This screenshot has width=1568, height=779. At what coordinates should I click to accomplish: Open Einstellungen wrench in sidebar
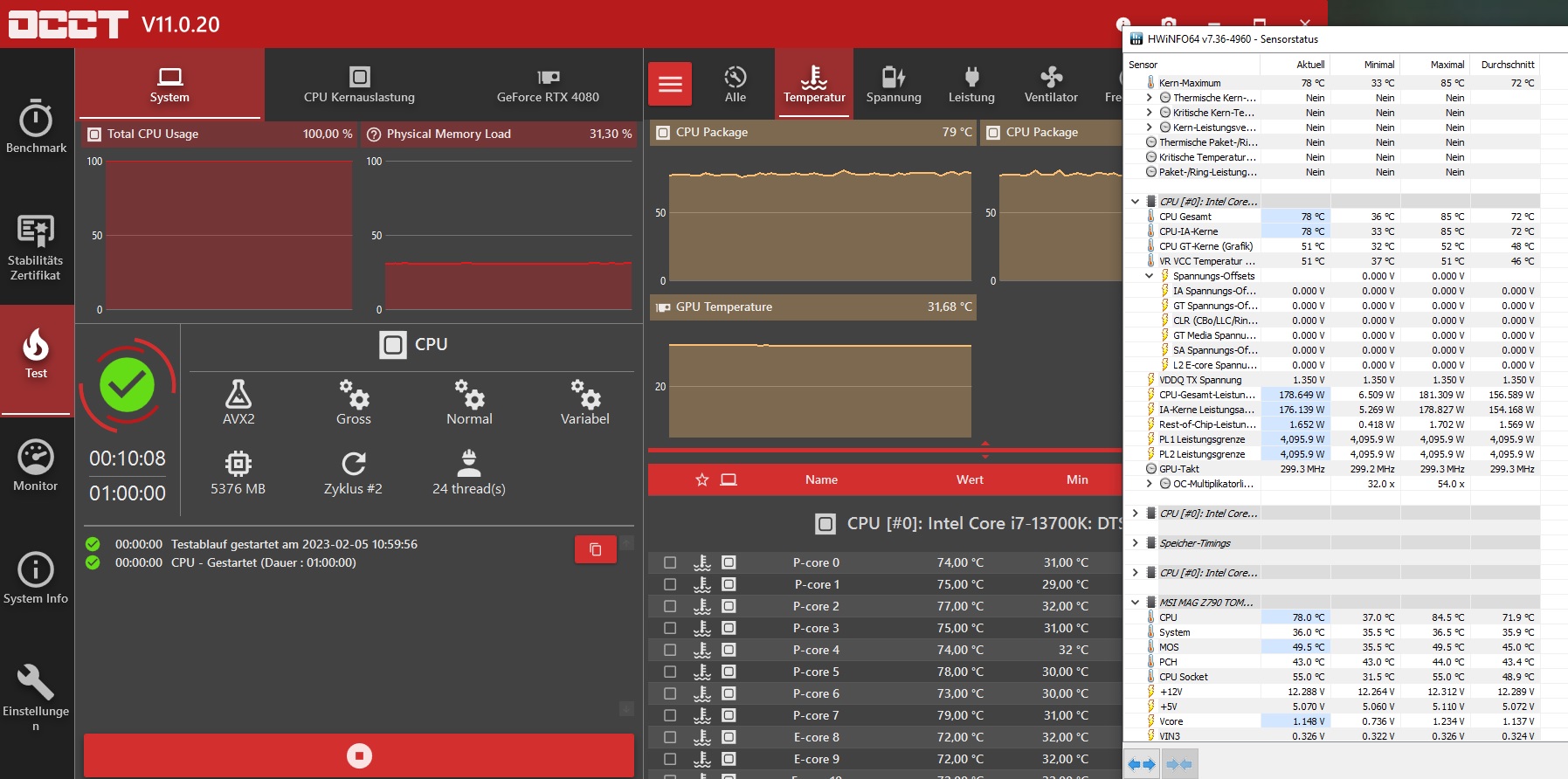pos(36,696)
